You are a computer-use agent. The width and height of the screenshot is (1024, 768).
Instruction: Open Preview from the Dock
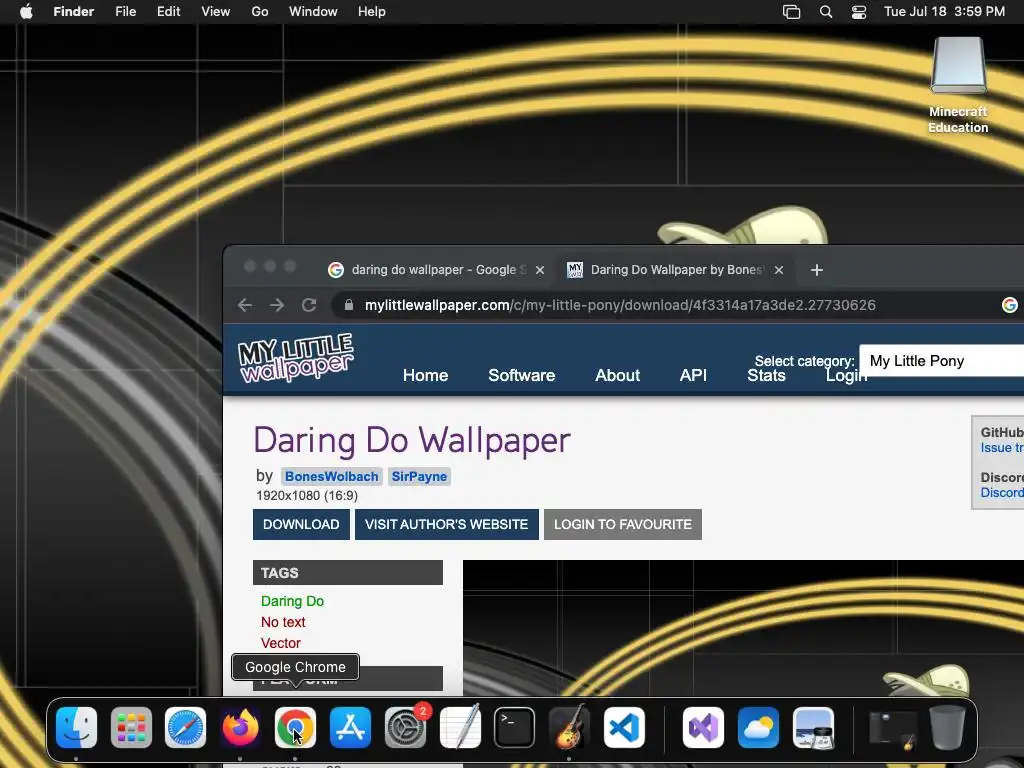click(813, 728)
